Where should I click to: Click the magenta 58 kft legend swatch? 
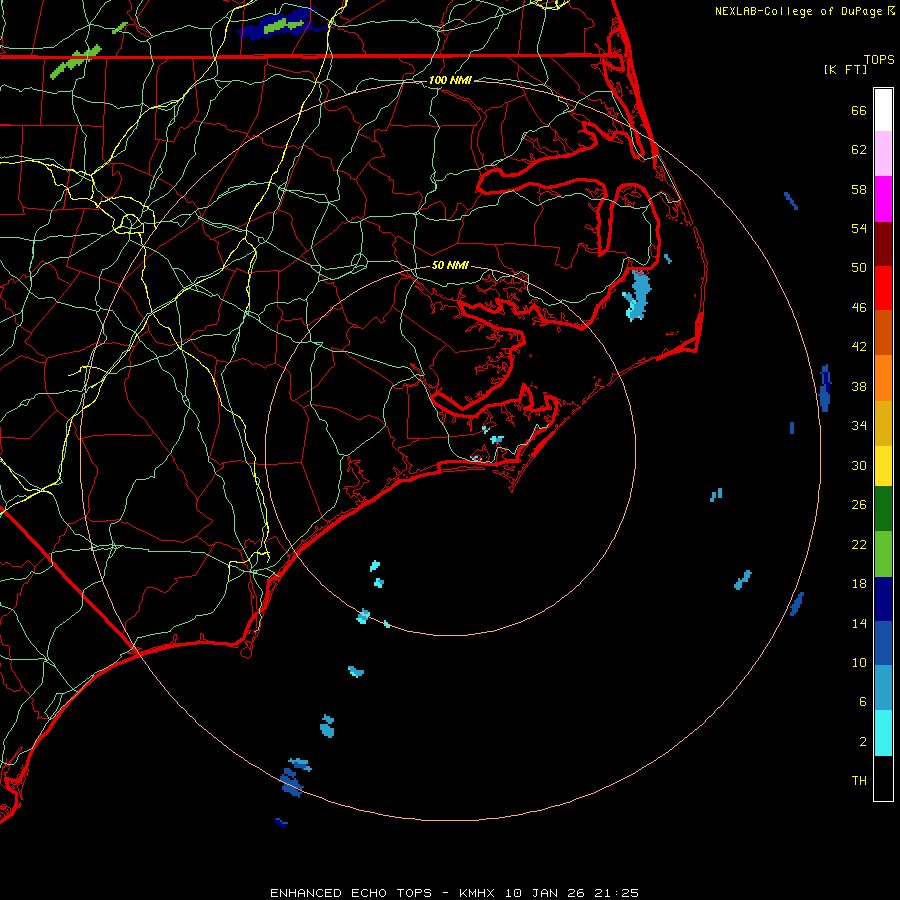tap(883, 199)
